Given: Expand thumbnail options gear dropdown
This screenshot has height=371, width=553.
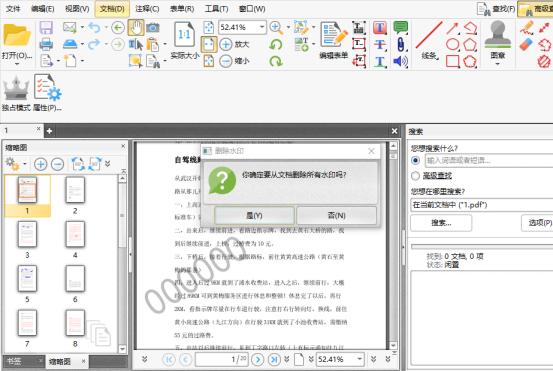Looking at the screenshot, I should (x=25, y=164).
